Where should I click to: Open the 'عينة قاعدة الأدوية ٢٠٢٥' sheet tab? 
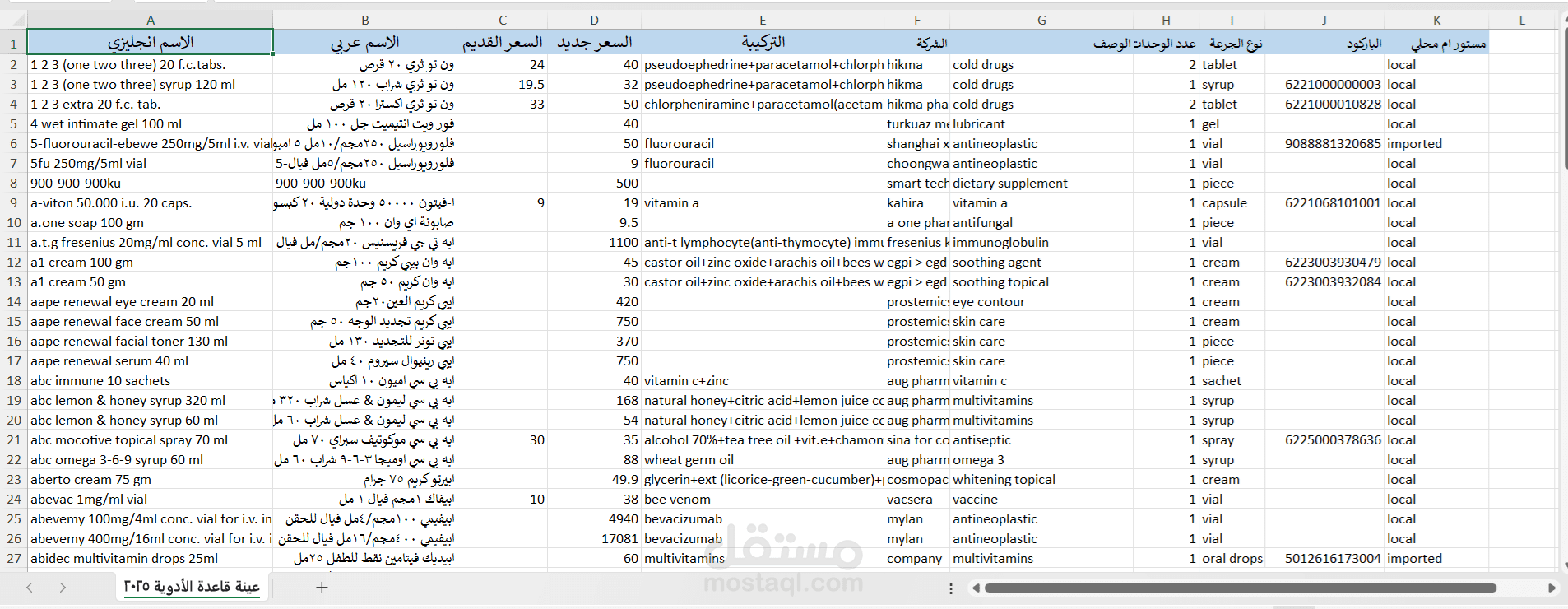pos(192,586)
